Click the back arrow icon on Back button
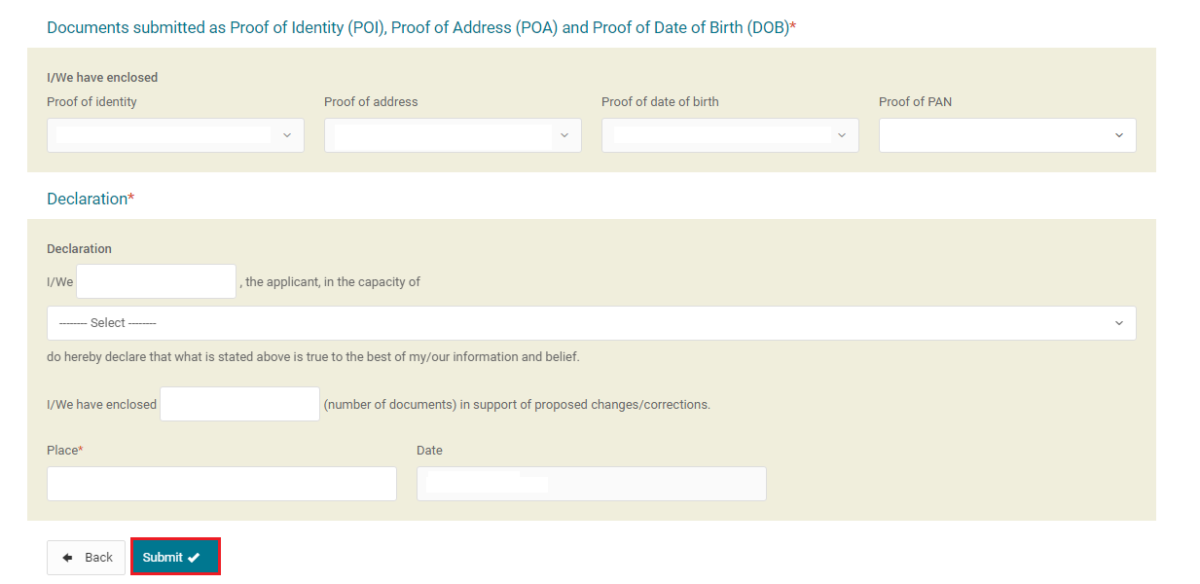Screen dimensions: 1200x584 68,557
